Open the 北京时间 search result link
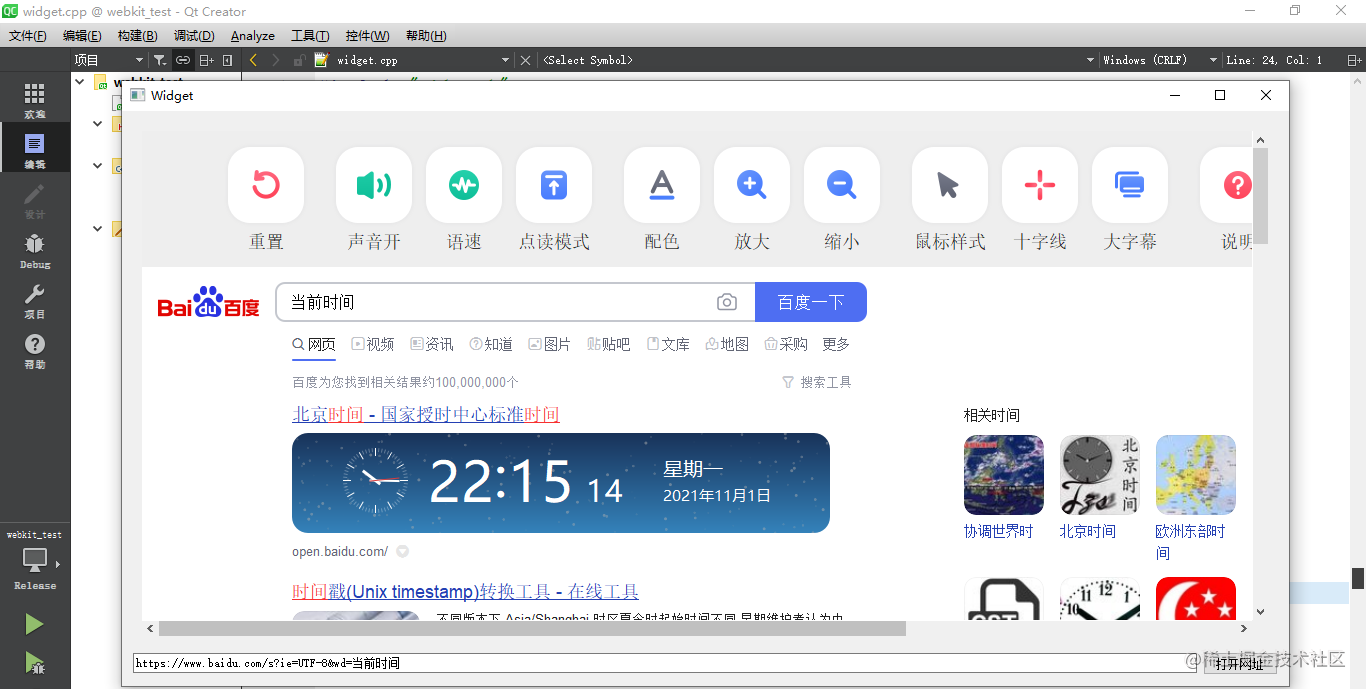 (425, 414)
